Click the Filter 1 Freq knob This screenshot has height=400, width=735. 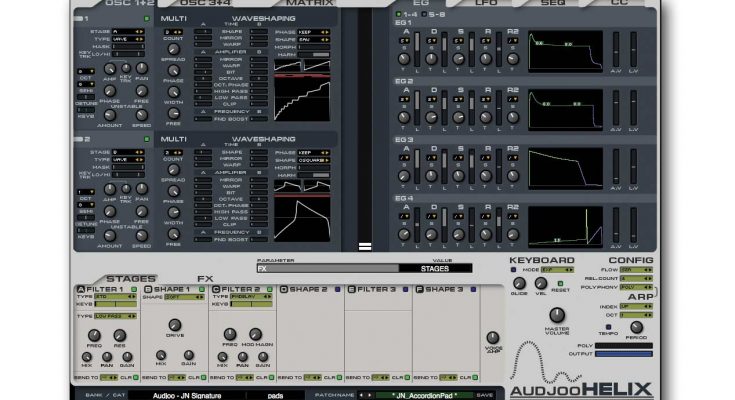[93, 337]
